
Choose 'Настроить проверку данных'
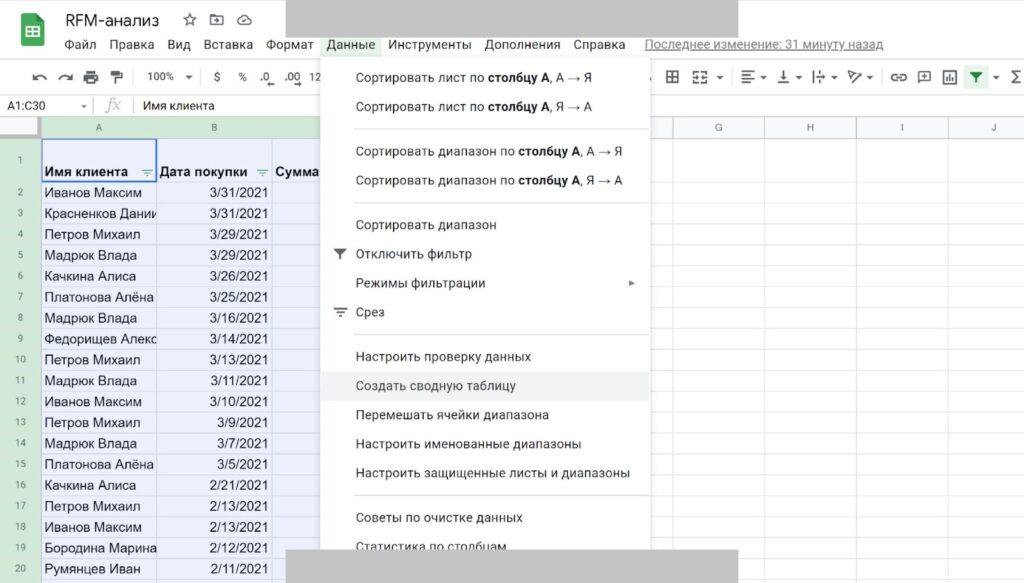(x=443, y=357)
